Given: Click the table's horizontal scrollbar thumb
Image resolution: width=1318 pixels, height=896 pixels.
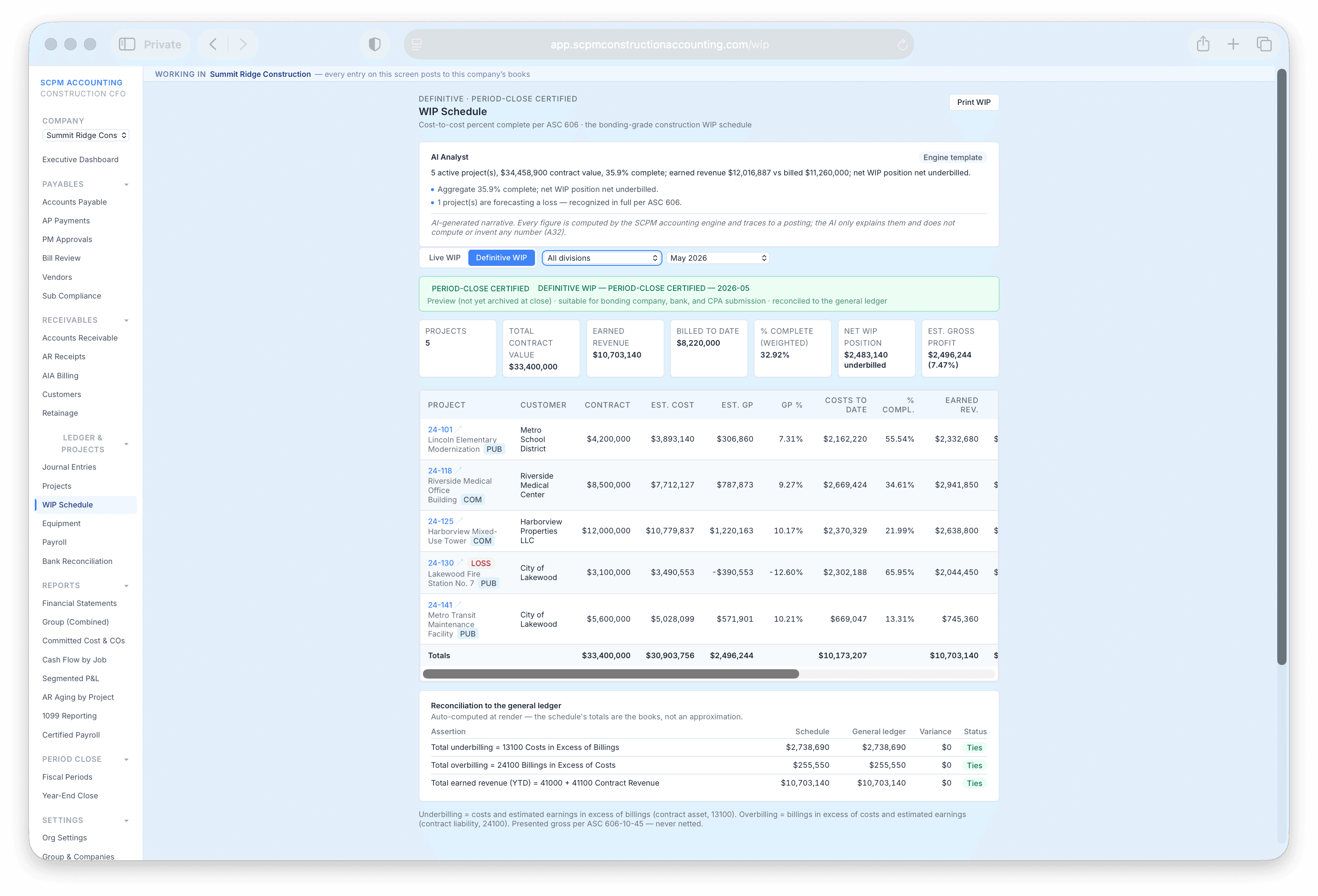Looking at the screenshot, I should coord(611,674).
